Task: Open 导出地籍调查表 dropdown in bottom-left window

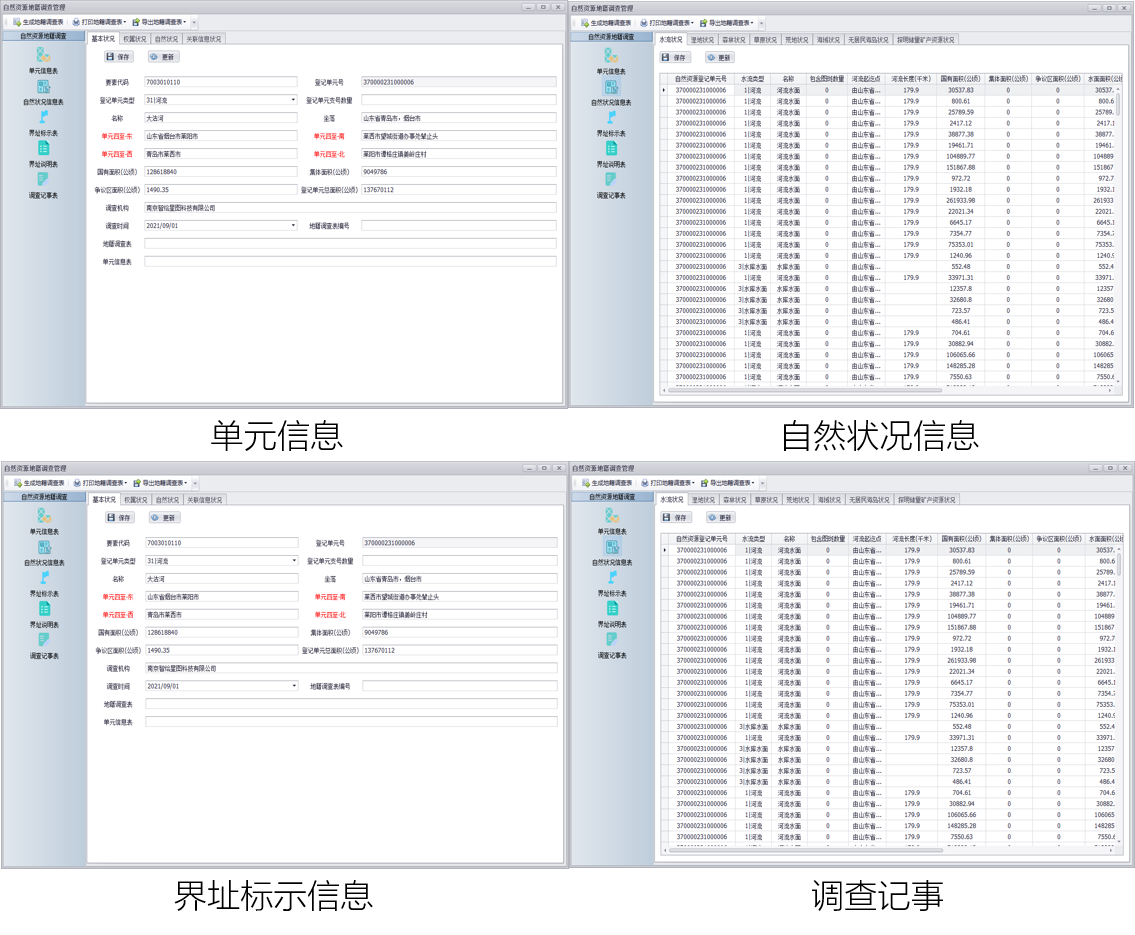Action: [x=160, y=483]
